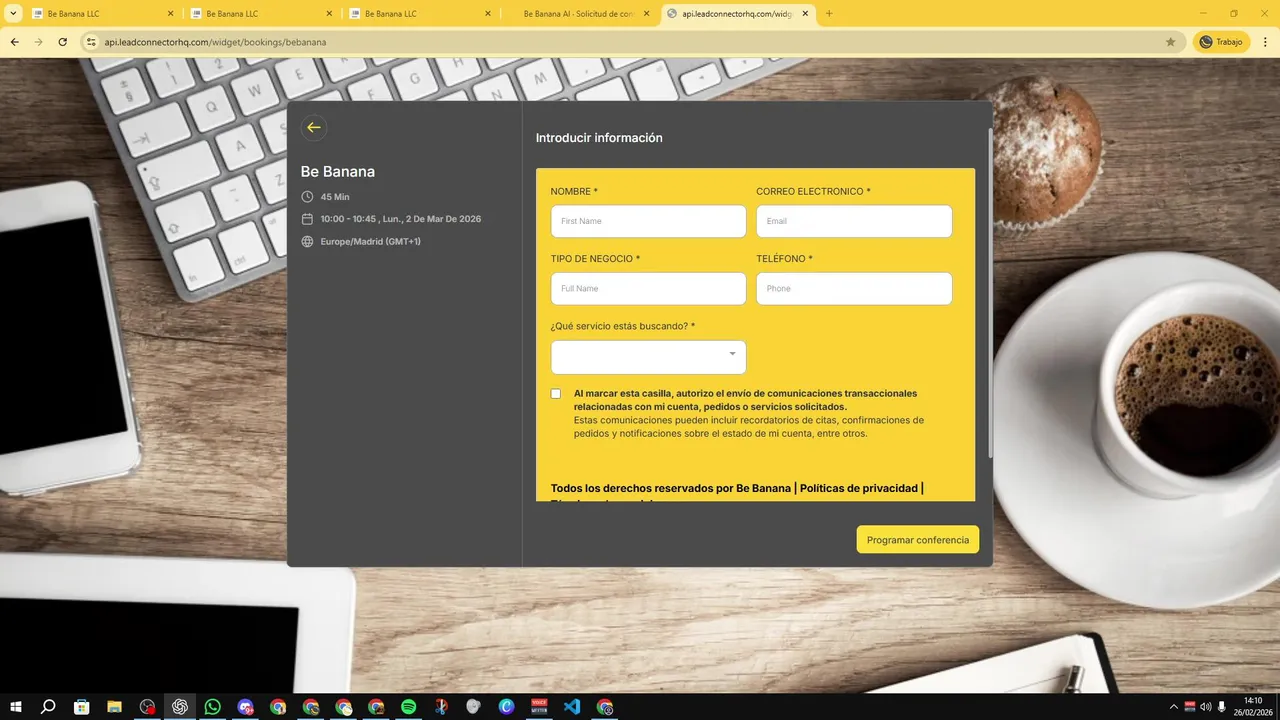Click the Programar conferencia button
1280x720 pixels.
pyautogui.click(x=918, y=539)
